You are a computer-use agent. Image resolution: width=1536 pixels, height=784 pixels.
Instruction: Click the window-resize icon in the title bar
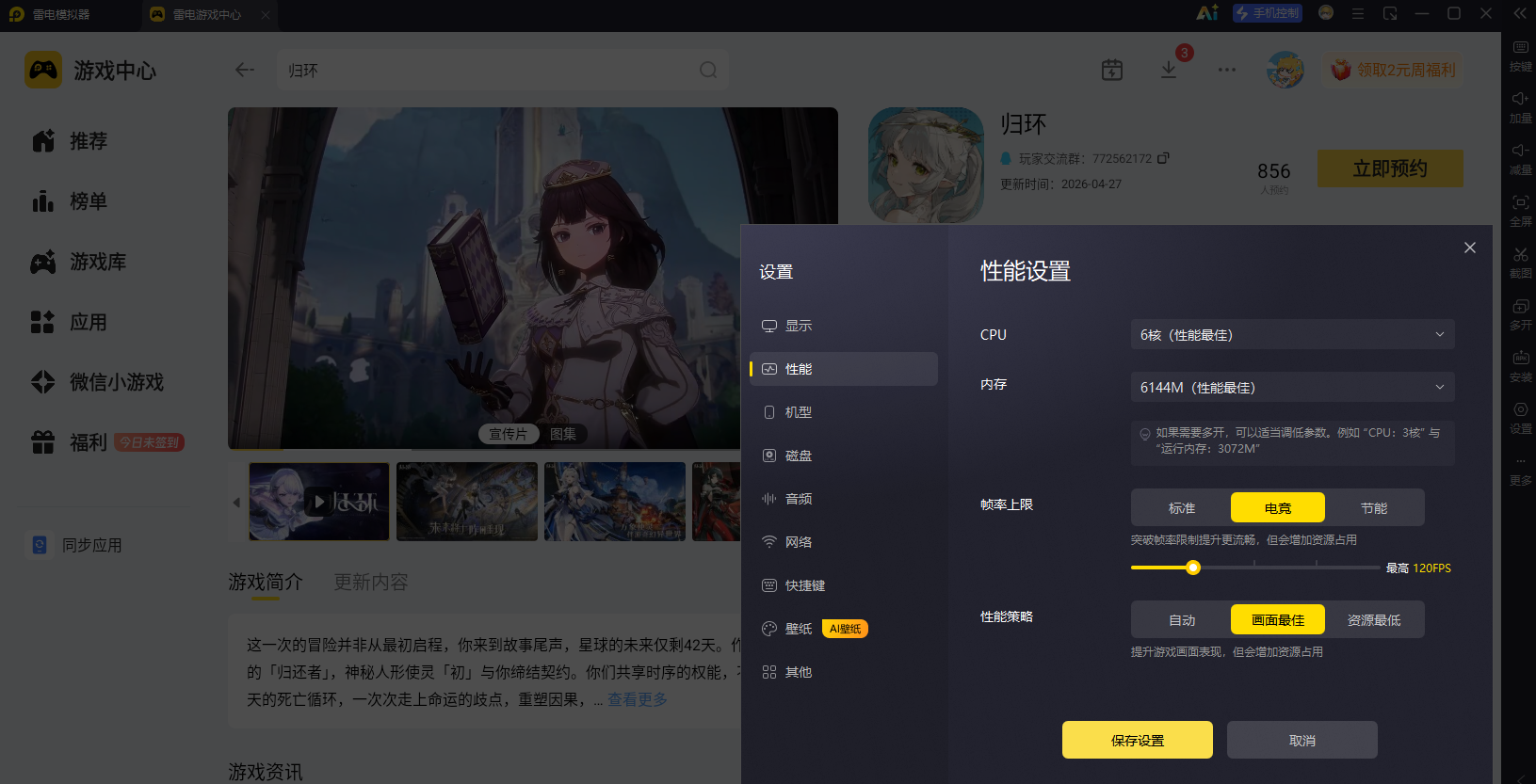pyautogui.click(x=1390, y=13)
